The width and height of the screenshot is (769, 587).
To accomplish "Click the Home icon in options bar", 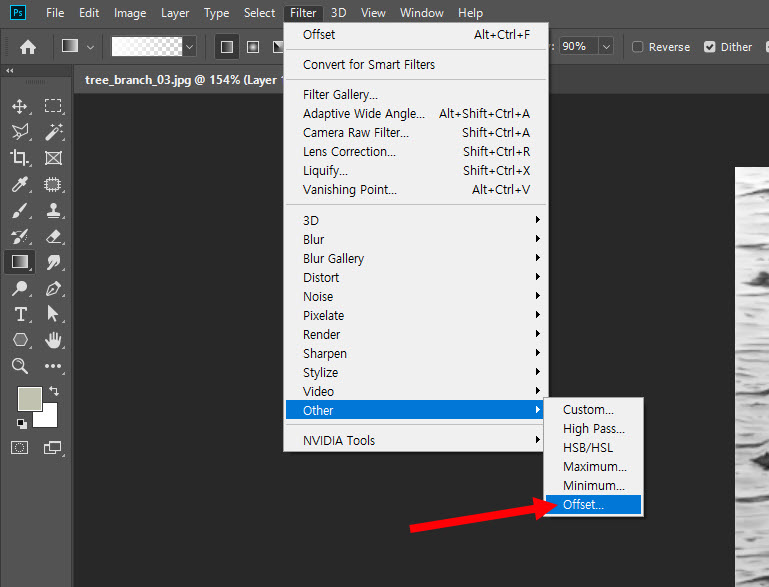I will click(x=28, y=47).
